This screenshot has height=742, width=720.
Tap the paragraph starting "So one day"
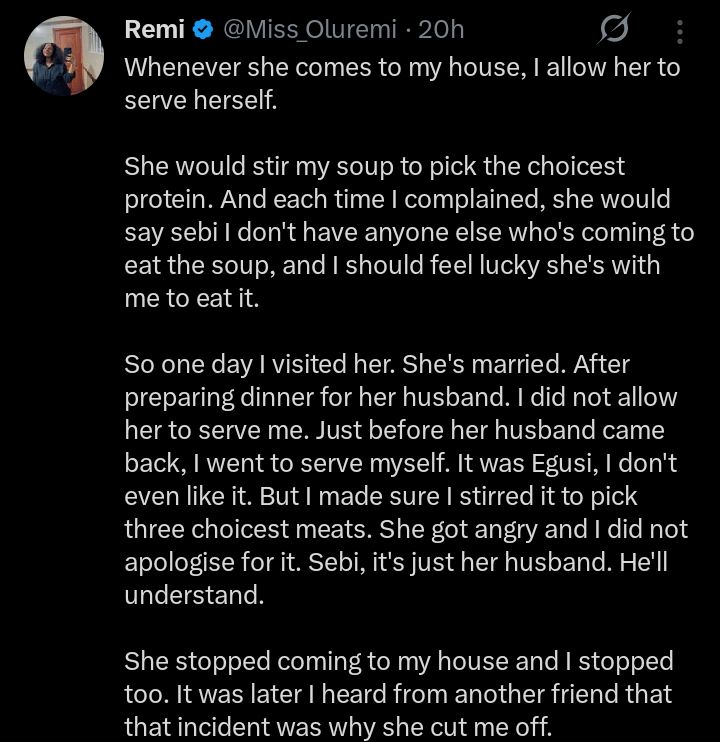pos(400,479)
